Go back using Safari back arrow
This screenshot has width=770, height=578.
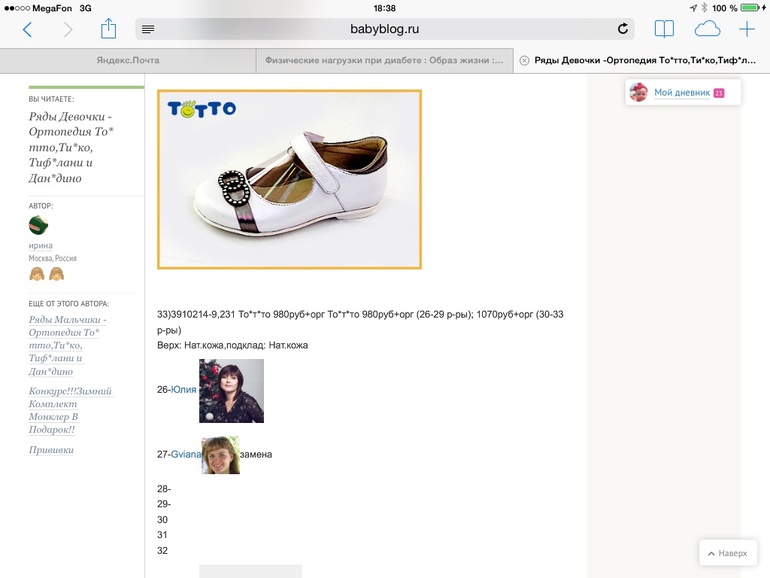[x=28, y=29]
